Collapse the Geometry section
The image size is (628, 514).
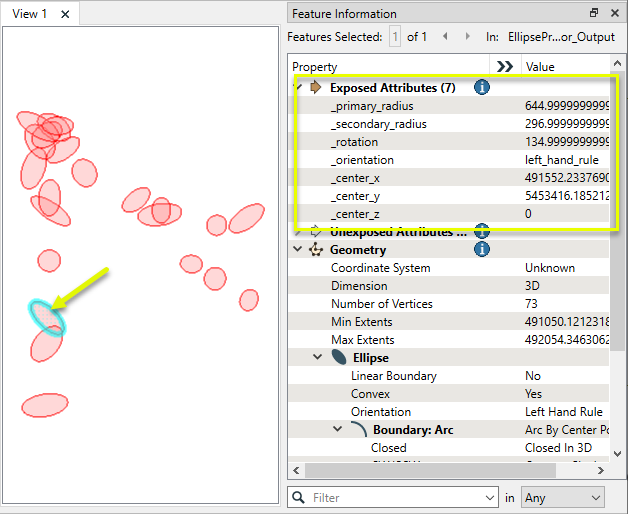click(x=298, y=249)
